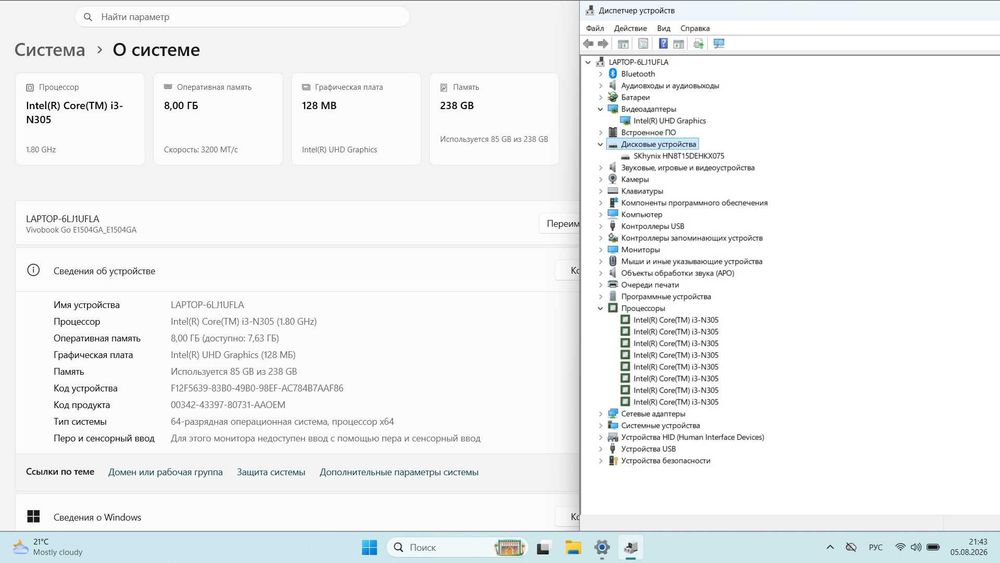Open the weather widget showing 21°C
Image resolution: width=1000 pixels, height=563 pixels.
tap(48, 547)
